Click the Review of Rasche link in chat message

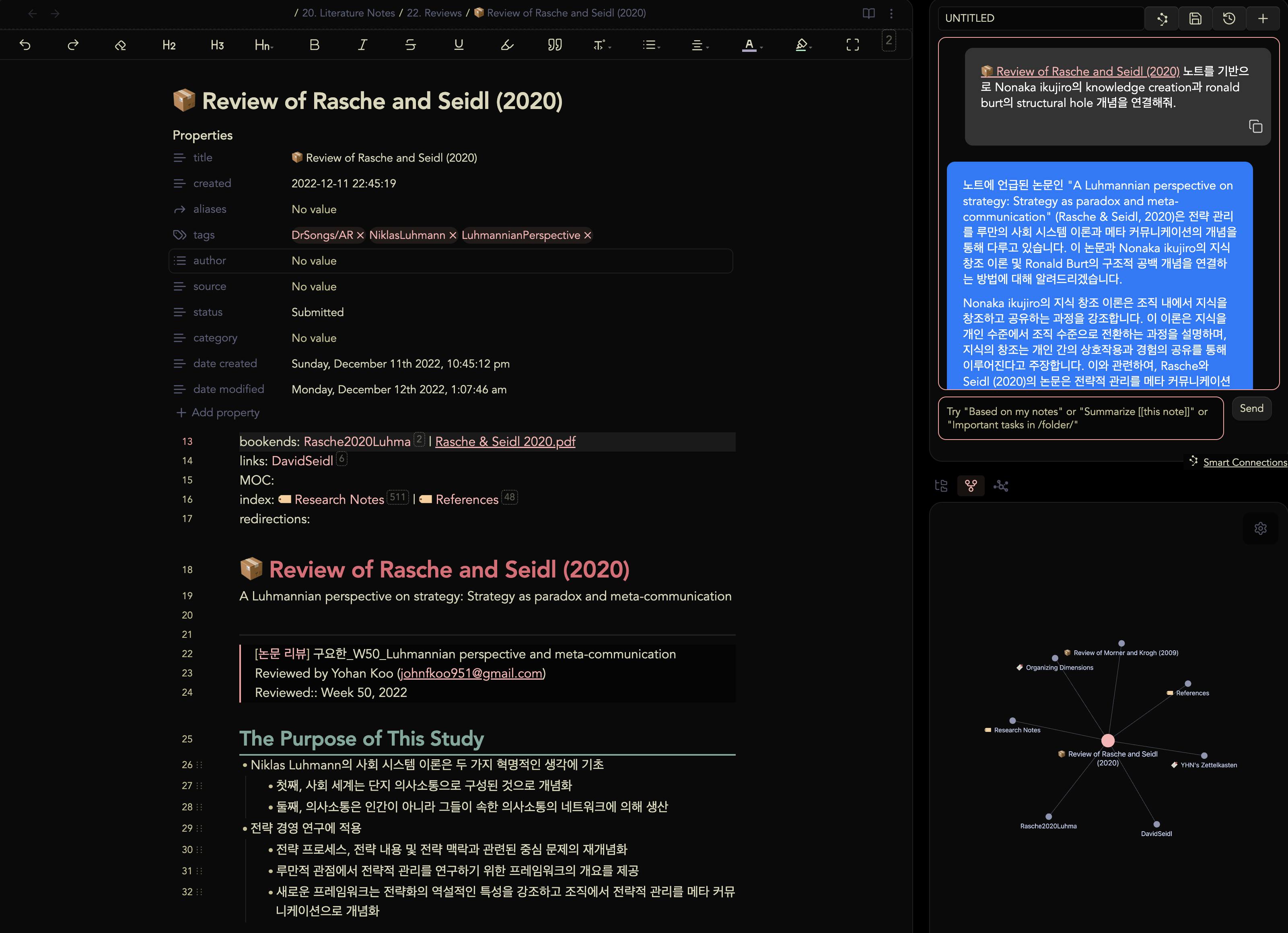(x=1080, y=72)
